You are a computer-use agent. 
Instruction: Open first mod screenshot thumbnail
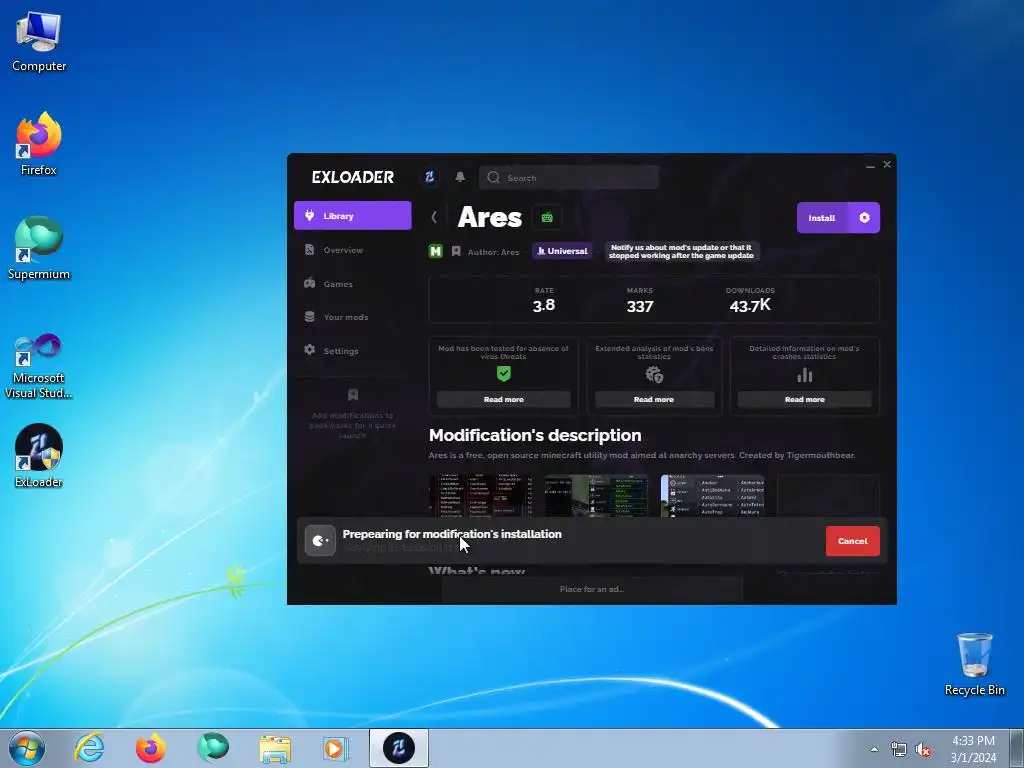480,496
